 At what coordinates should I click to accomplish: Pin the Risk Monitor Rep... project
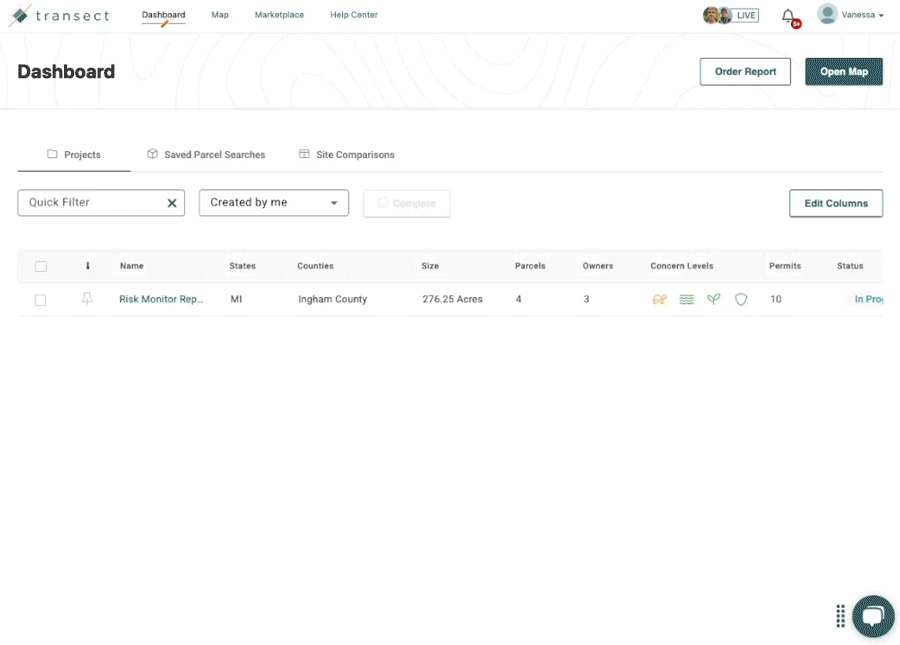(x=87, y=299)
